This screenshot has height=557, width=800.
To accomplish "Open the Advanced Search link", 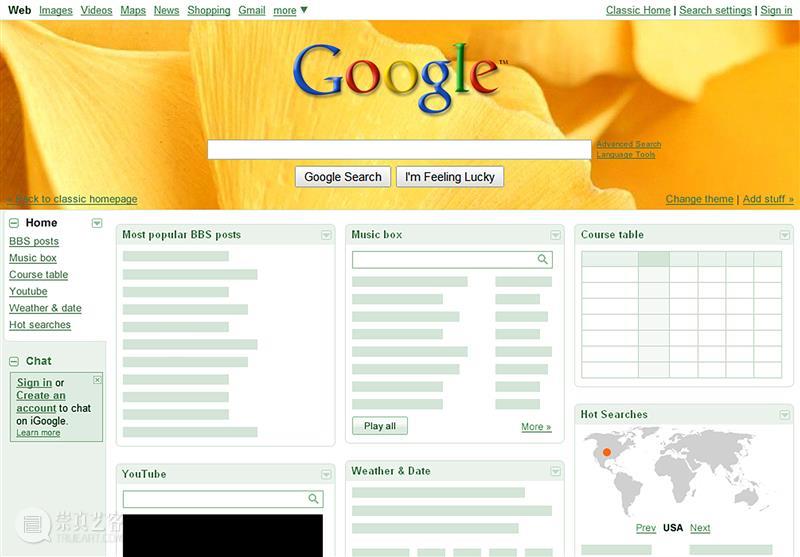I will pyautogui.click(x=629, y=144).
